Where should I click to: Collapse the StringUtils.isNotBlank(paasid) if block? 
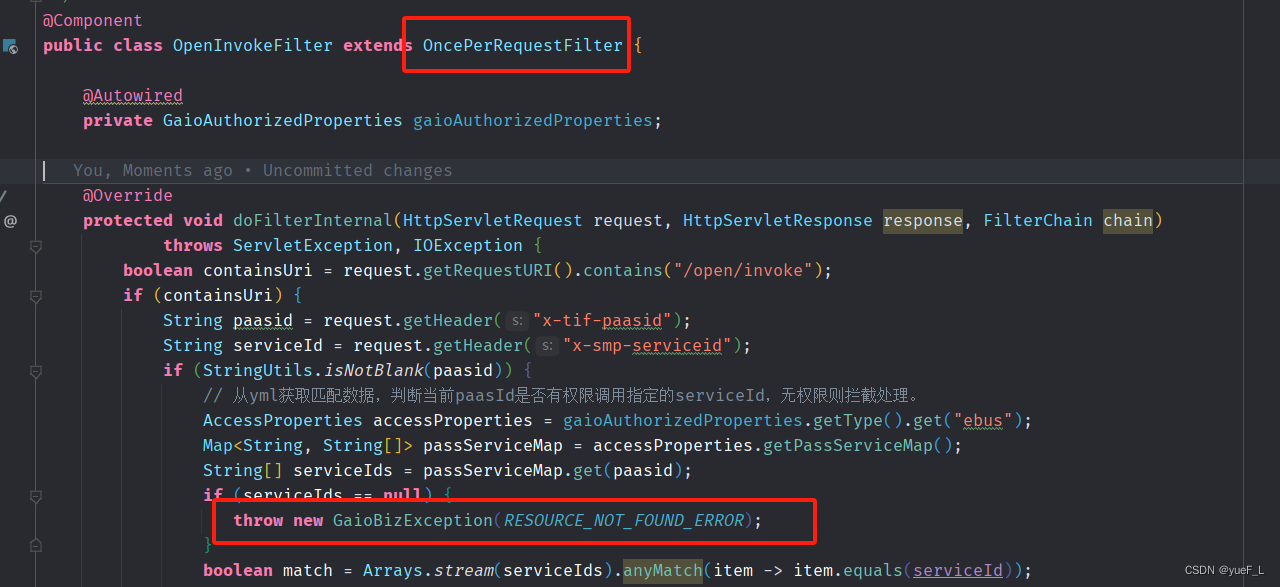click(35, 370)
